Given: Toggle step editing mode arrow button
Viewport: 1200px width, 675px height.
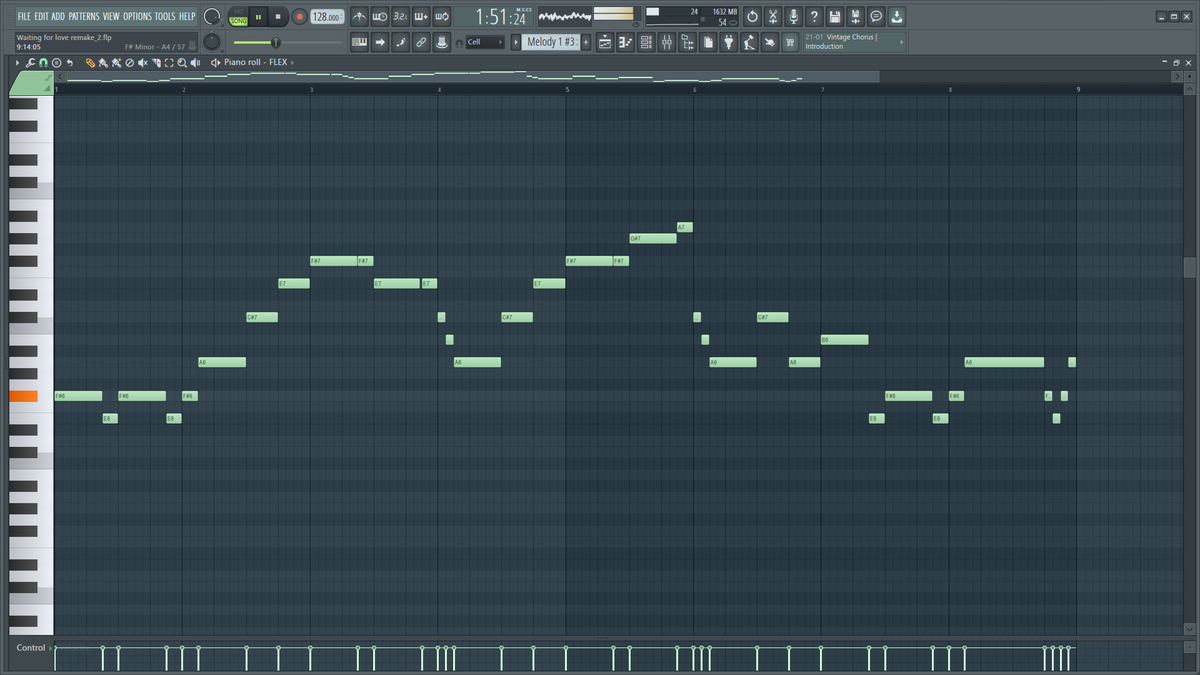Looking at the screenshot, I should pos(380,42).
